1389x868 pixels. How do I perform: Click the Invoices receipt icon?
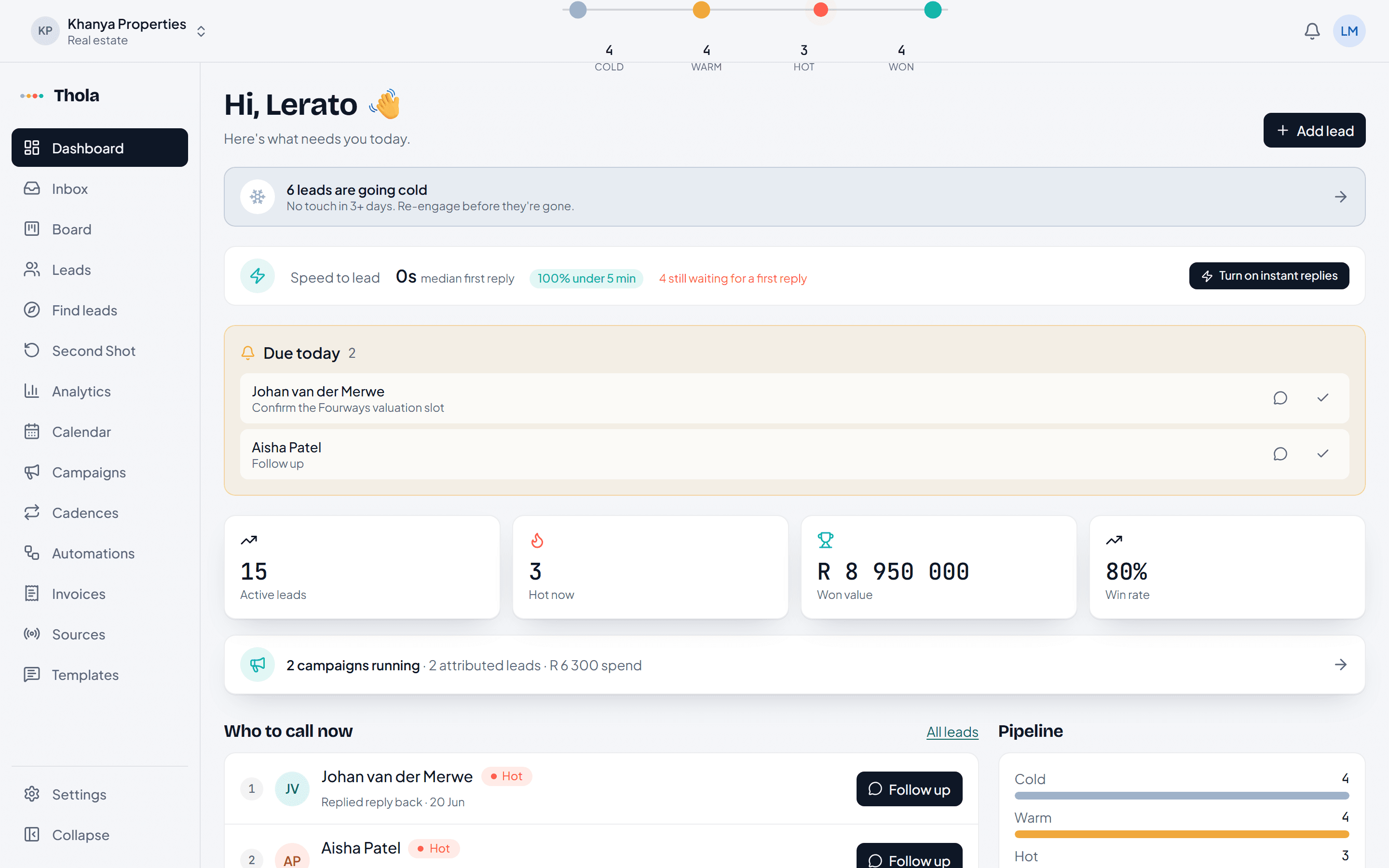(x=31, y=593)
